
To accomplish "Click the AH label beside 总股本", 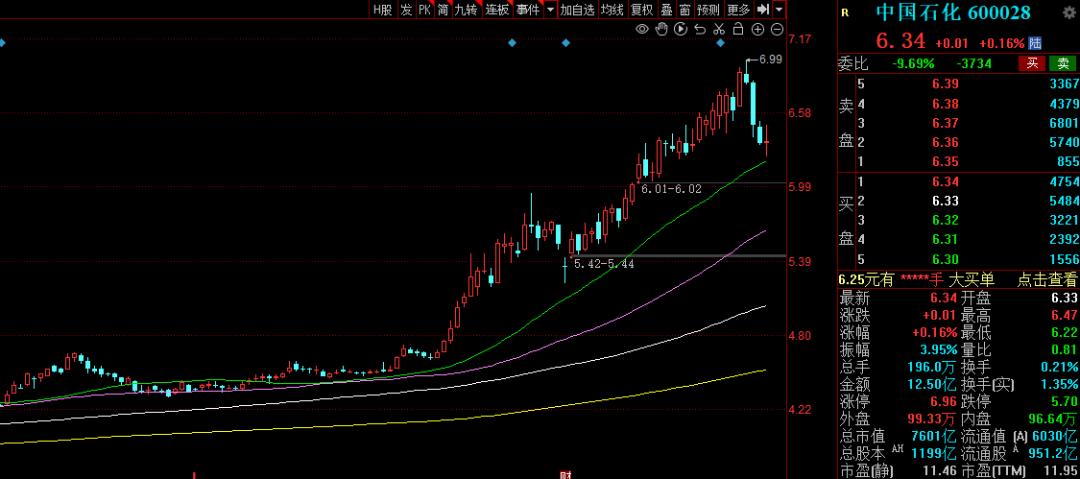I will 899,450.
